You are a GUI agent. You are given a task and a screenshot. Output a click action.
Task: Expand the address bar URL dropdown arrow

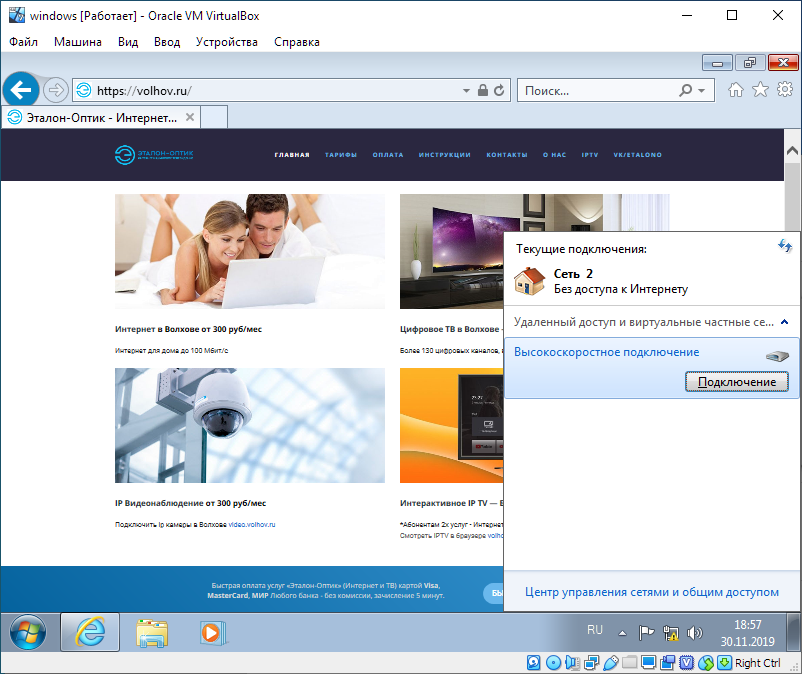tap(466, 91)
